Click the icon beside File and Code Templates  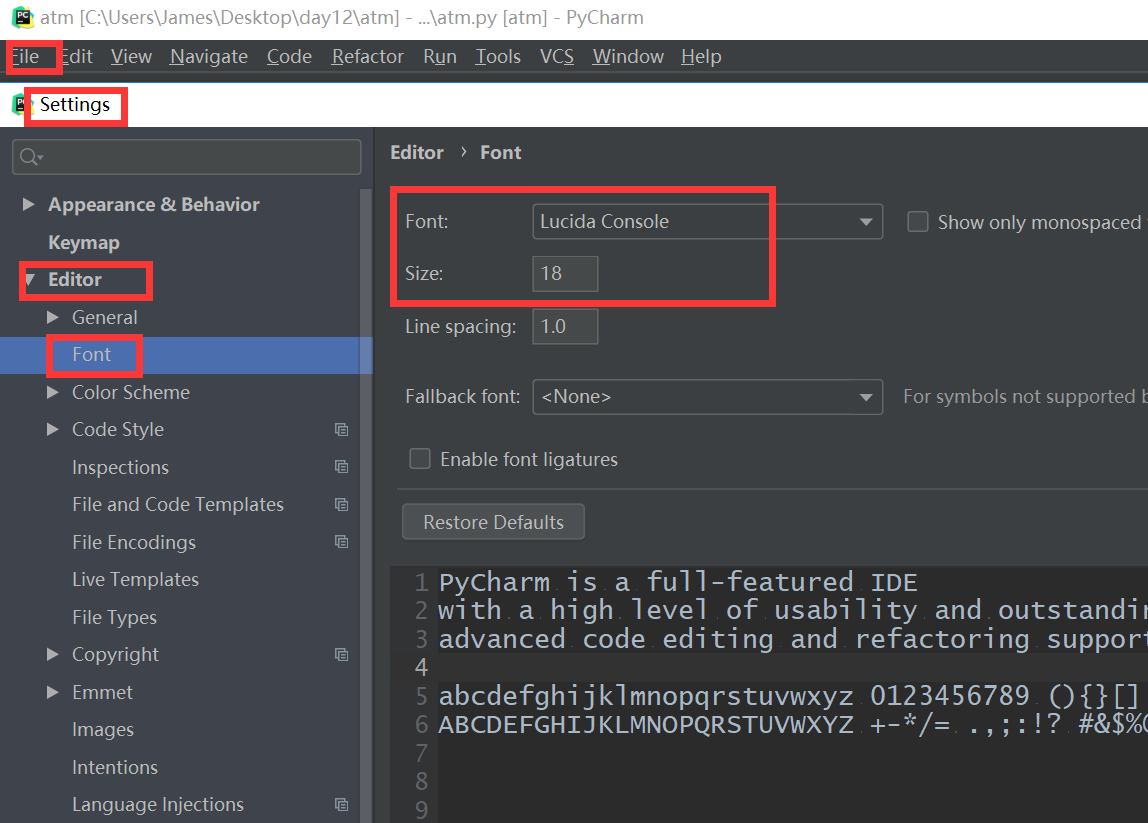coord(341,504)
